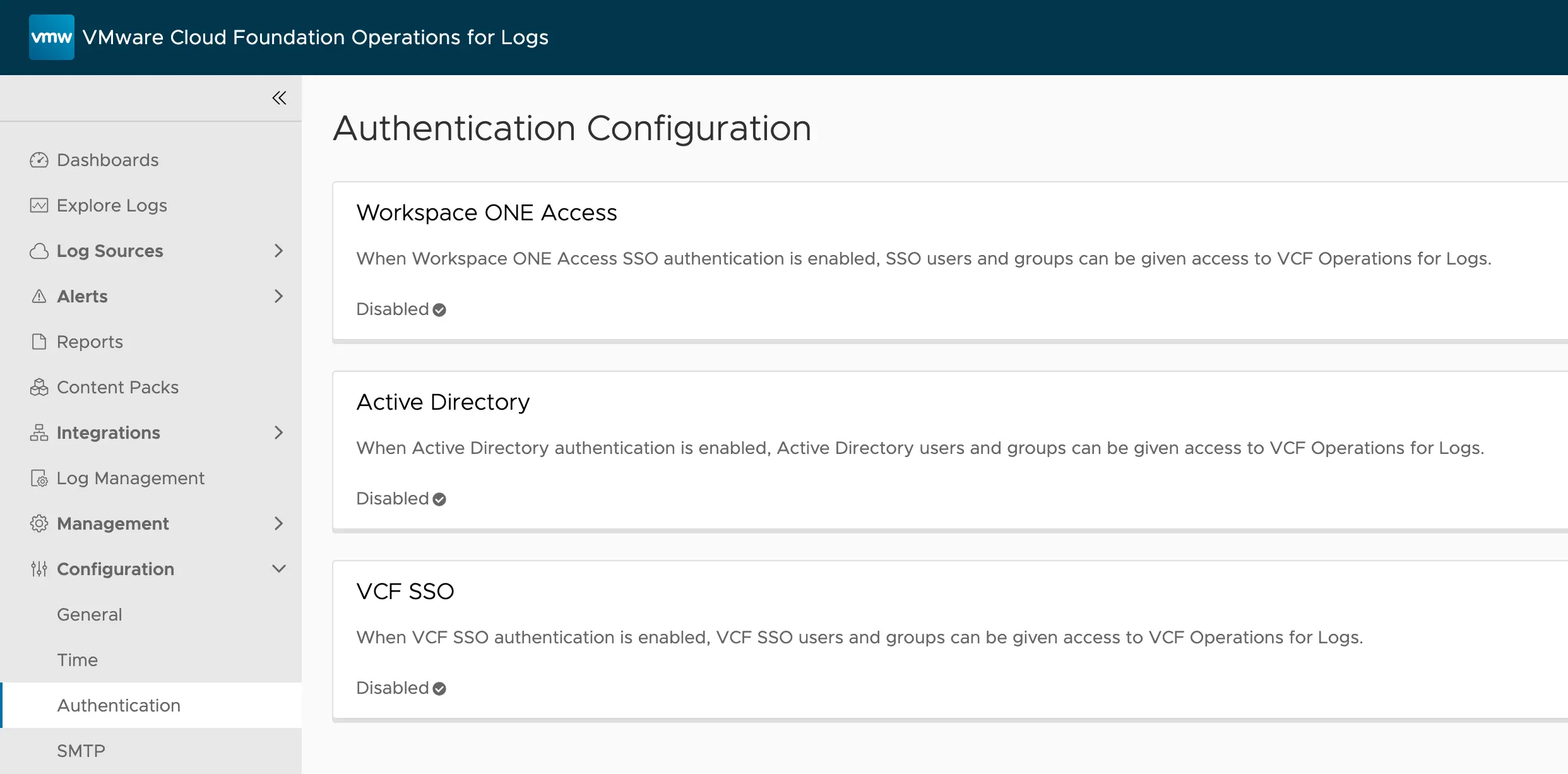Image resolution: width=1568 pixels, height=774 pixels.
Task: Toggle VCF SSO Disabled status
Action: click(x=401, y=688)
